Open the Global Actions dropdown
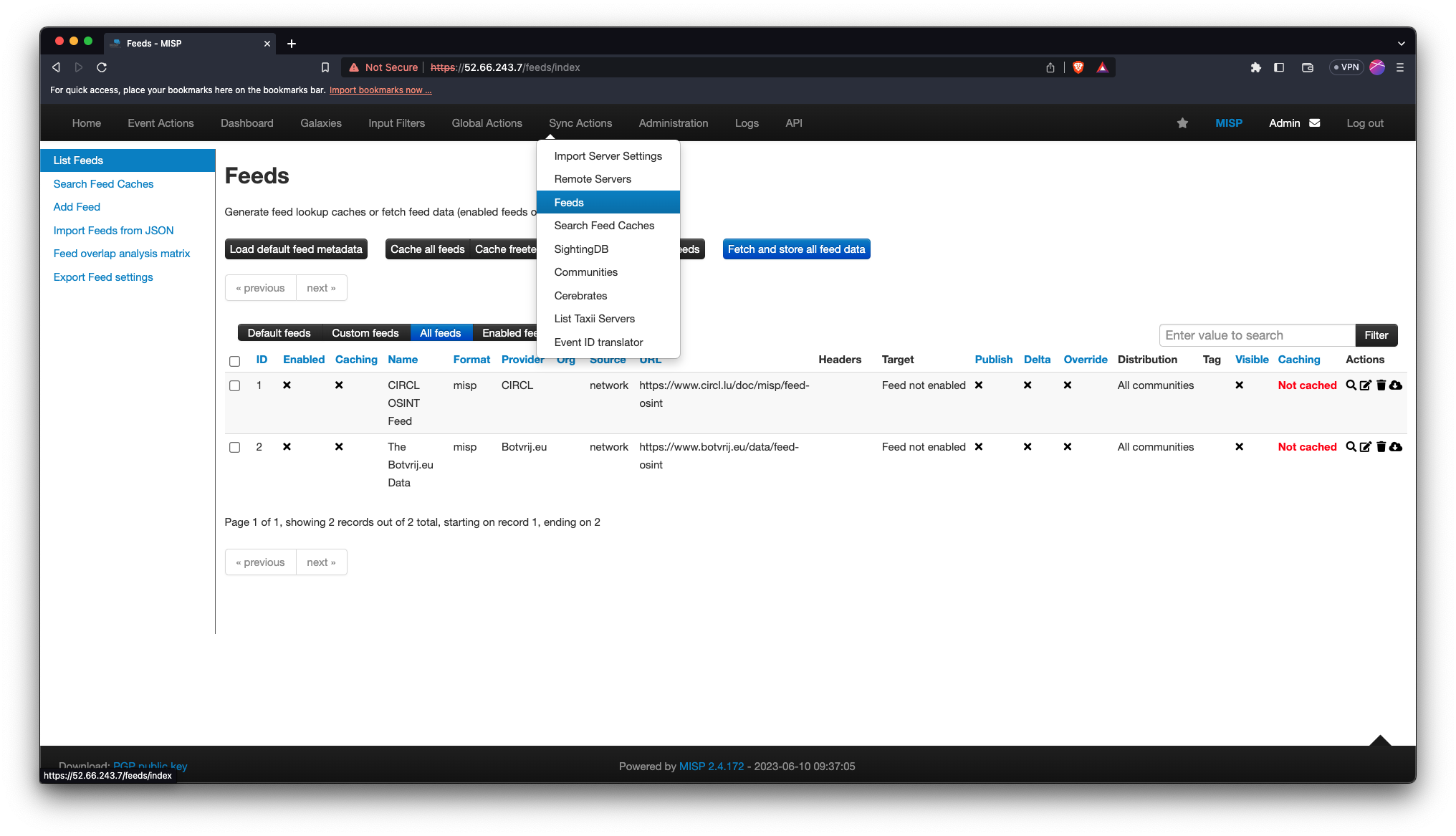The width and height of the screenshot is (1456, 836). (487, 123)
